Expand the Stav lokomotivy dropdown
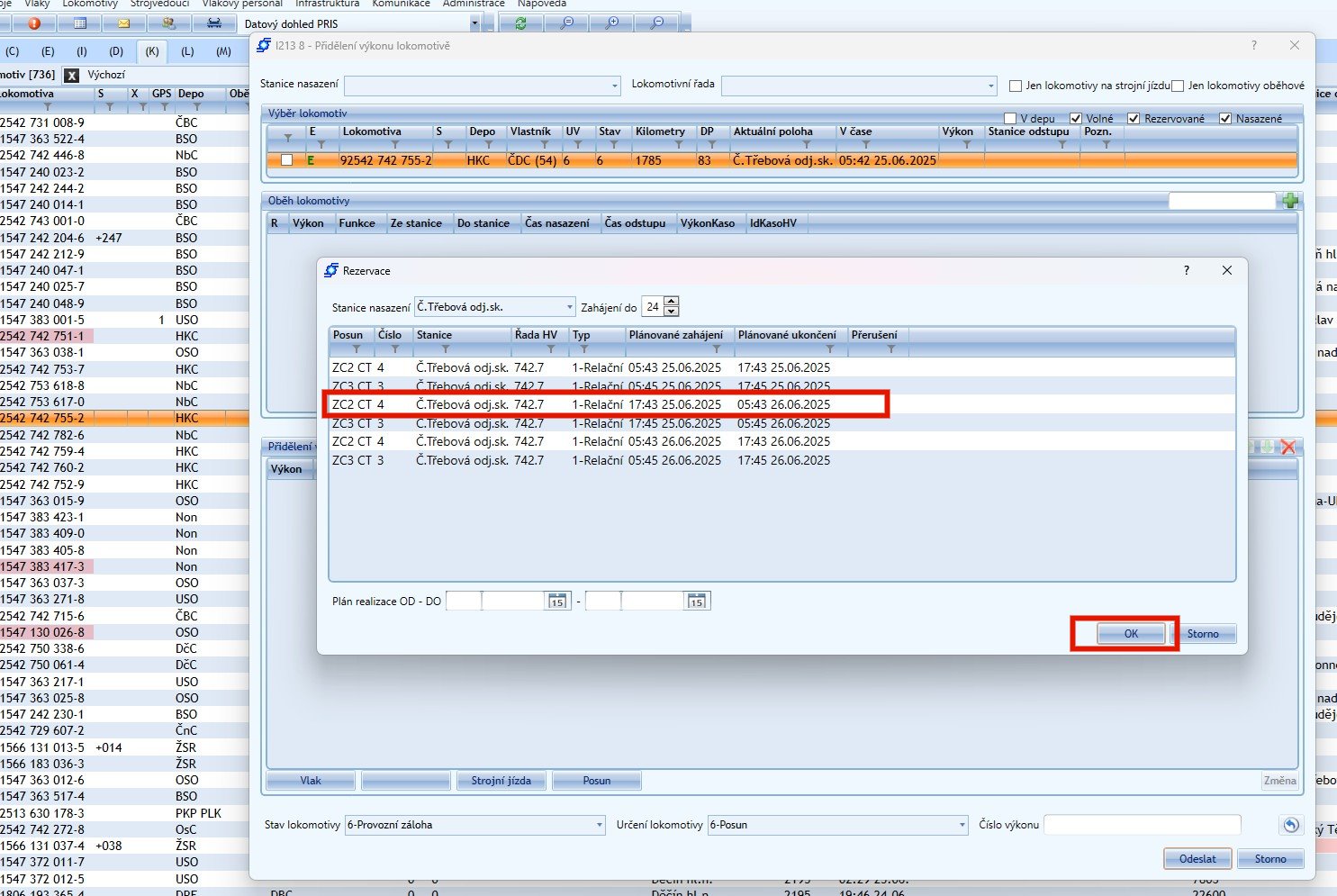 (x=599, y=825)
